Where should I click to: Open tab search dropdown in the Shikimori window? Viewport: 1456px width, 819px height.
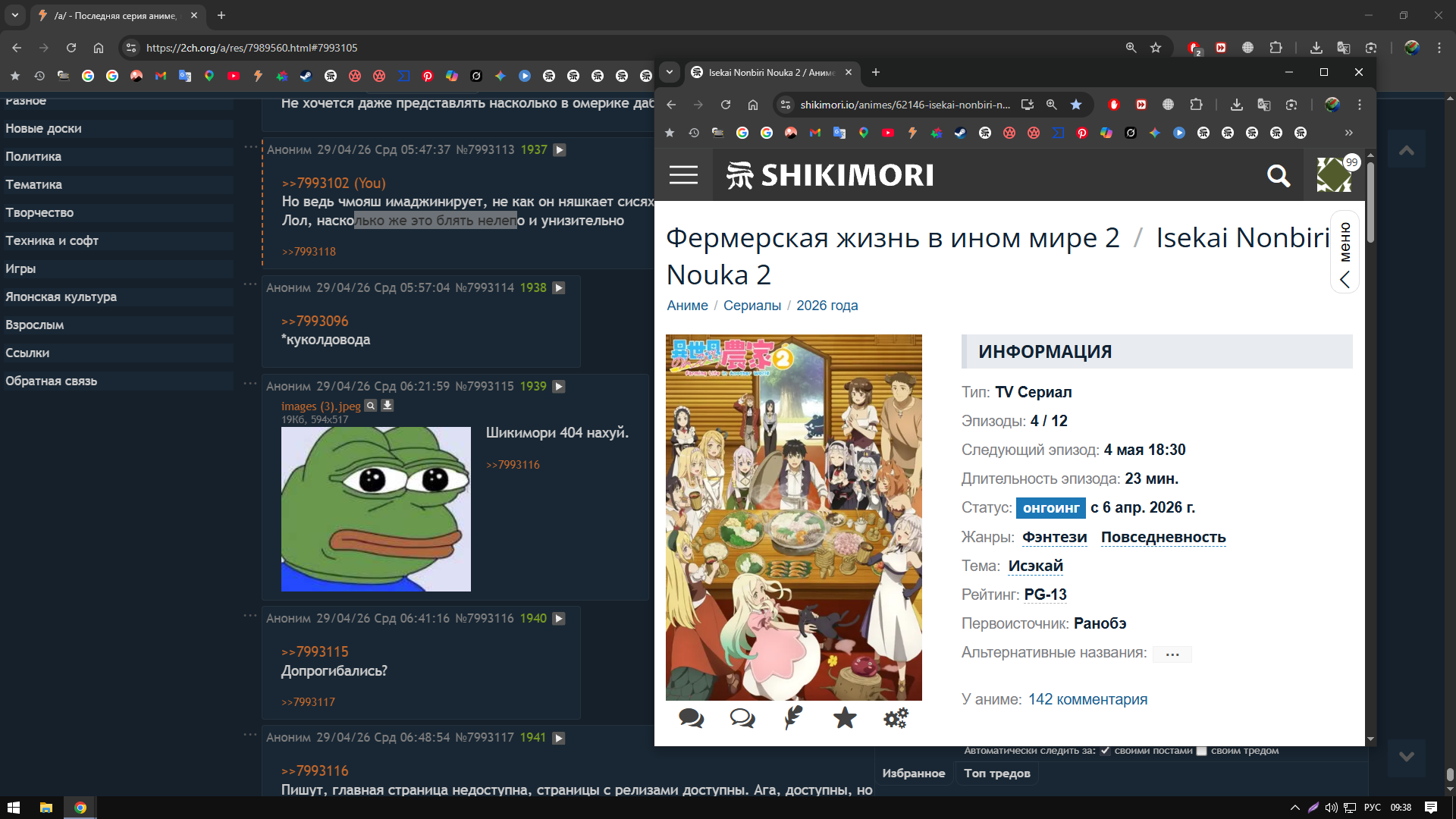pos(670,73)
